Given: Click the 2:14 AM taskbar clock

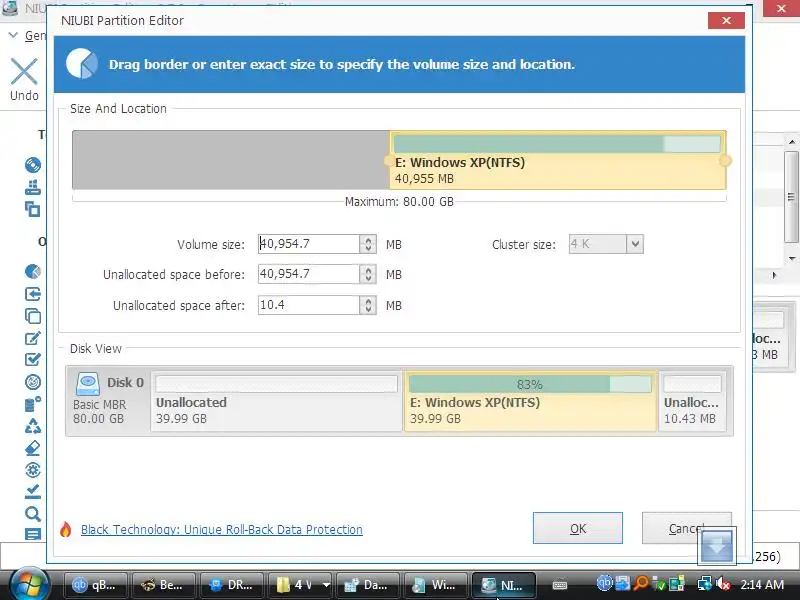Looking at the screenshot, I should (x=762, y=584).
